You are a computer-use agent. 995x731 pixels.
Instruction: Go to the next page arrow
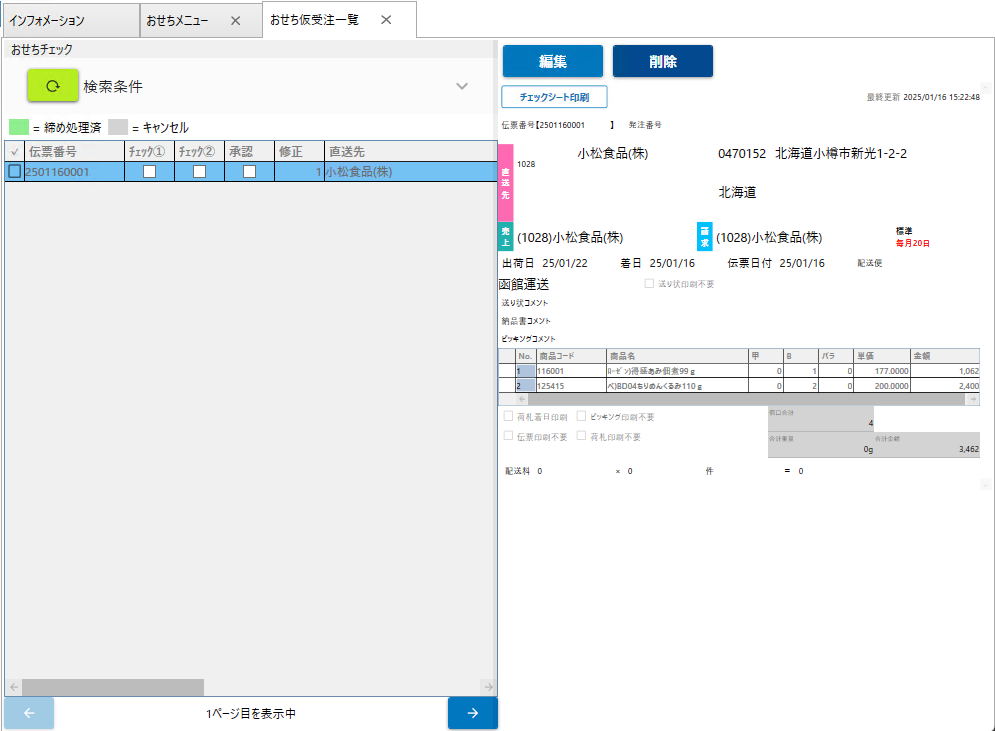click(473, 713)
